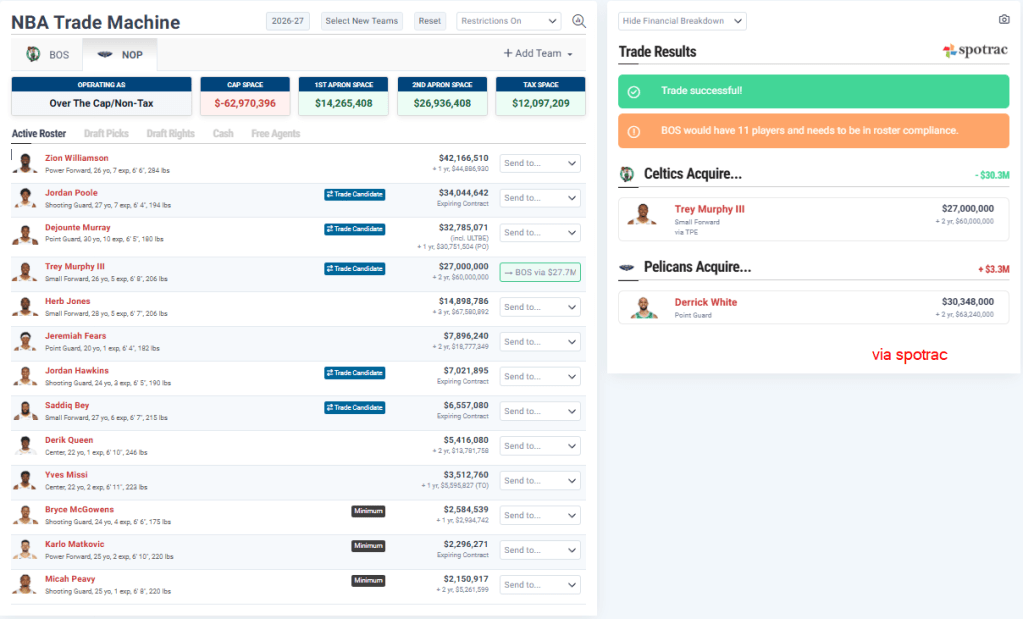Select the Free Agents tab
The image size is (1023, 619).
(275, 134)
